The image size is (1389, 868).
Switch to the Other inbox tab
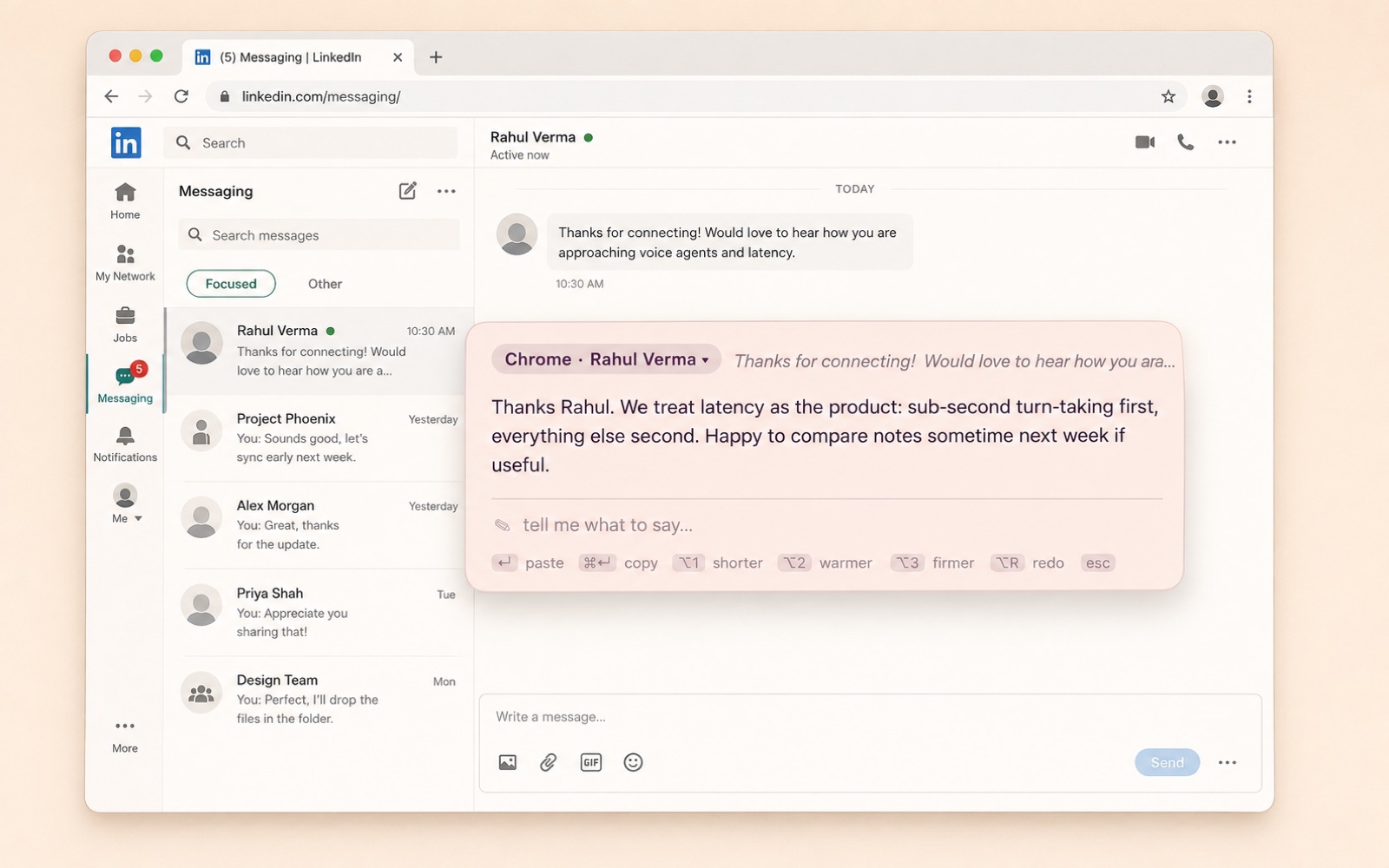pos(325,284)
